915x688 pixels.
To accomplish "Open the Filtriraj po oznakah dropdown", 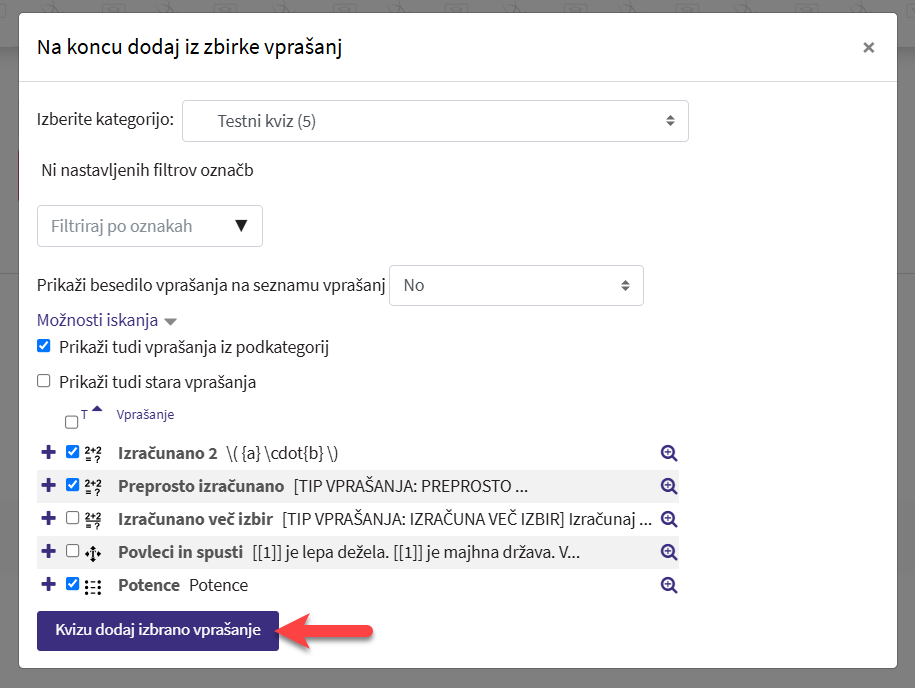I will coord(150,226).
